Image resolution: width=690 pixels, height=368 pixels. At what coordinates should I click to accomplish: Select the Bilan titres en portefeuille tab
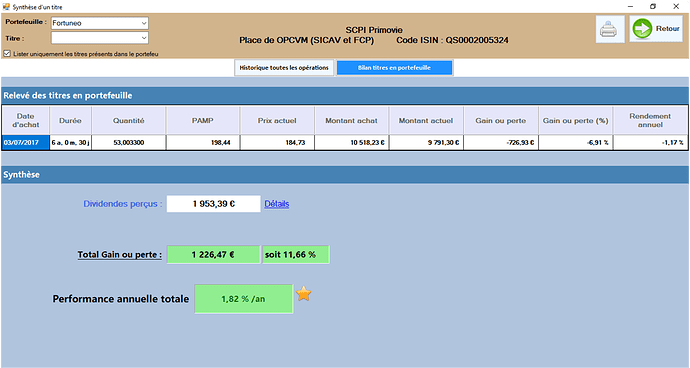pyautogui.click(x=394, y=68)
